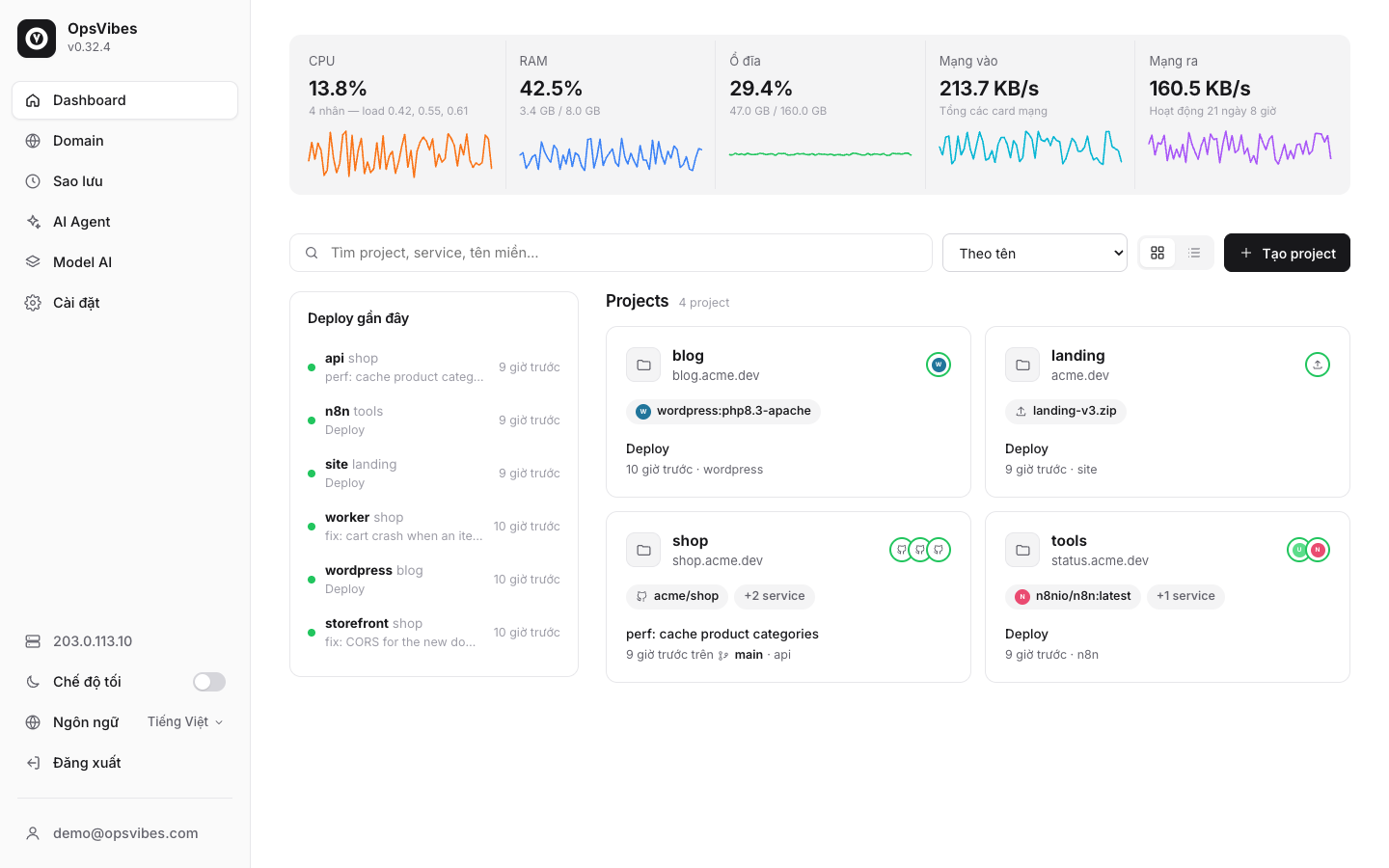Open the shop project title
The width and height of the screenshot is (1389, 868).
[x=691, y=541]
